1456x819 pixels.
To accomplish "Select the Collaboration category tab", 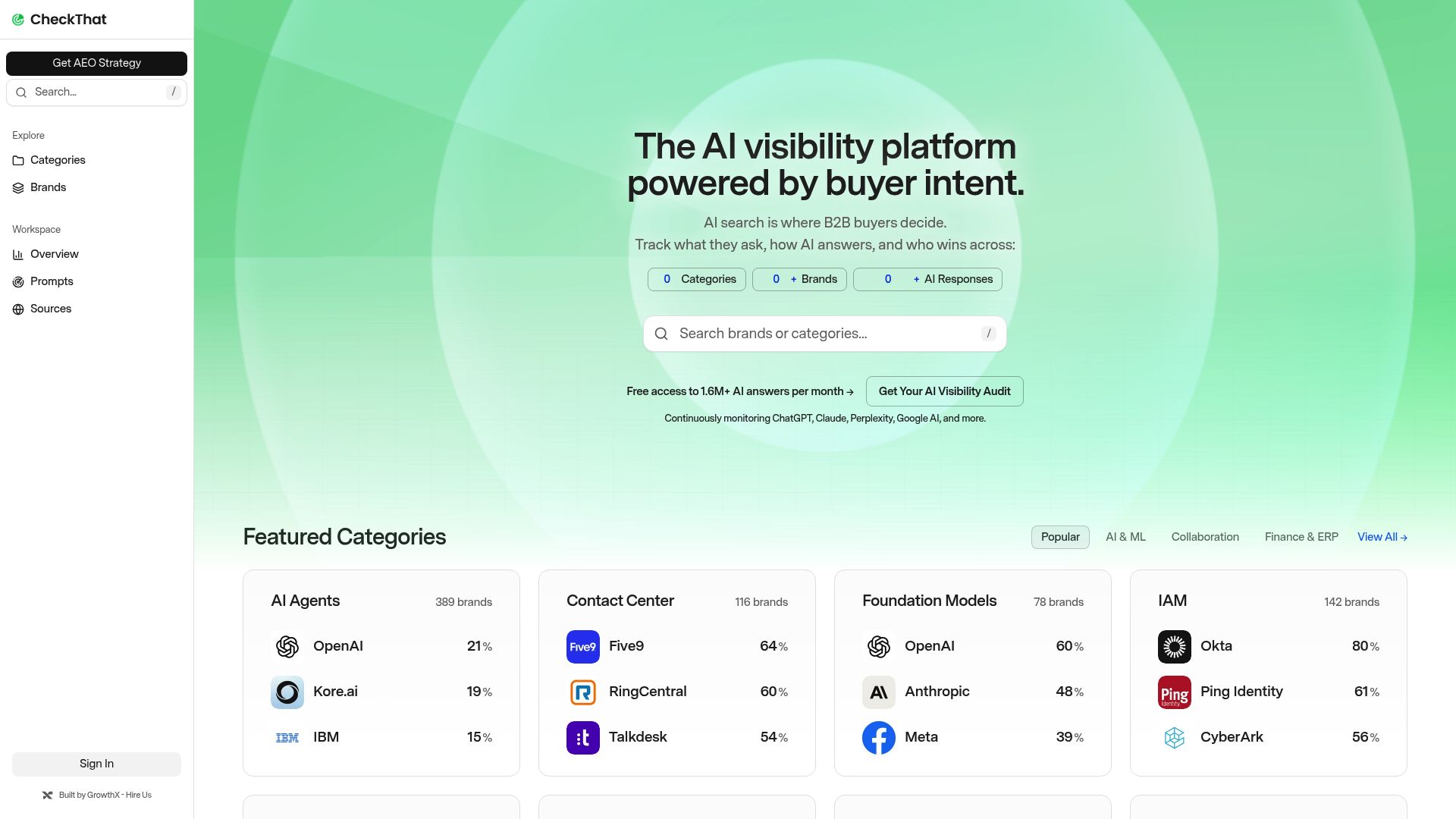I will (x=1205, y=537).
